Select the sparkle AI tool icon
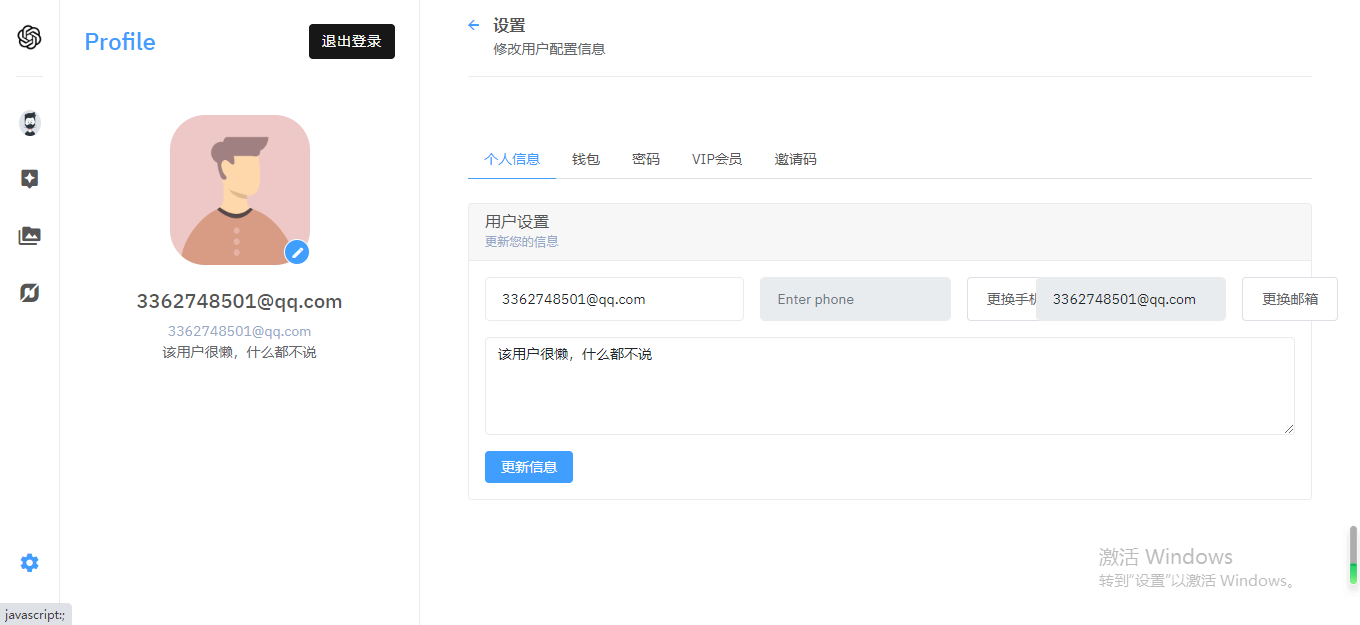 pos(29,178)
